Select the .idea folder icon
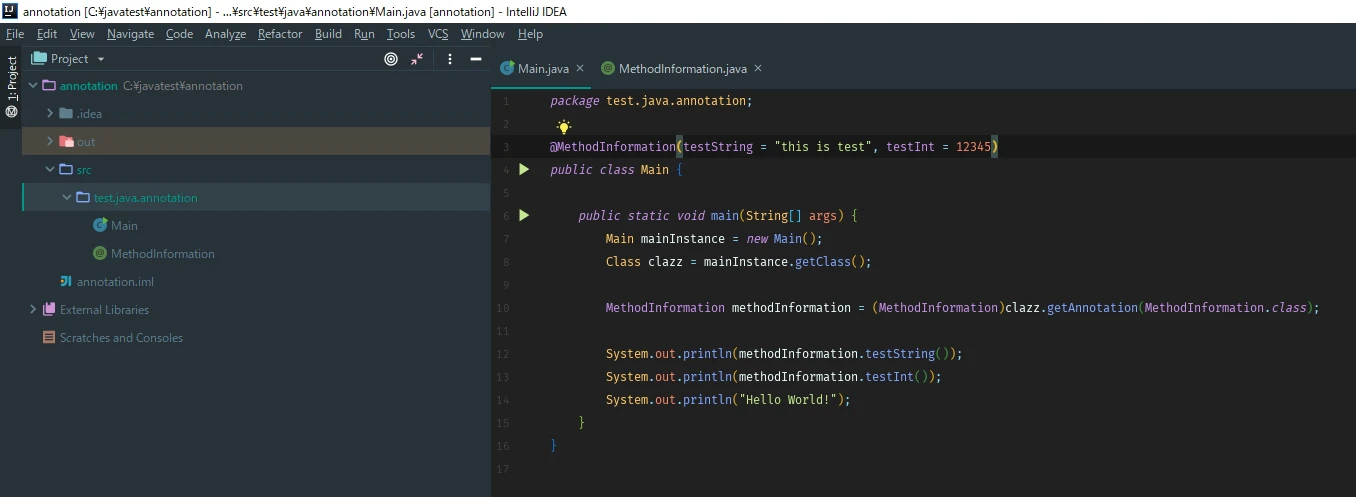 point(66,114)
